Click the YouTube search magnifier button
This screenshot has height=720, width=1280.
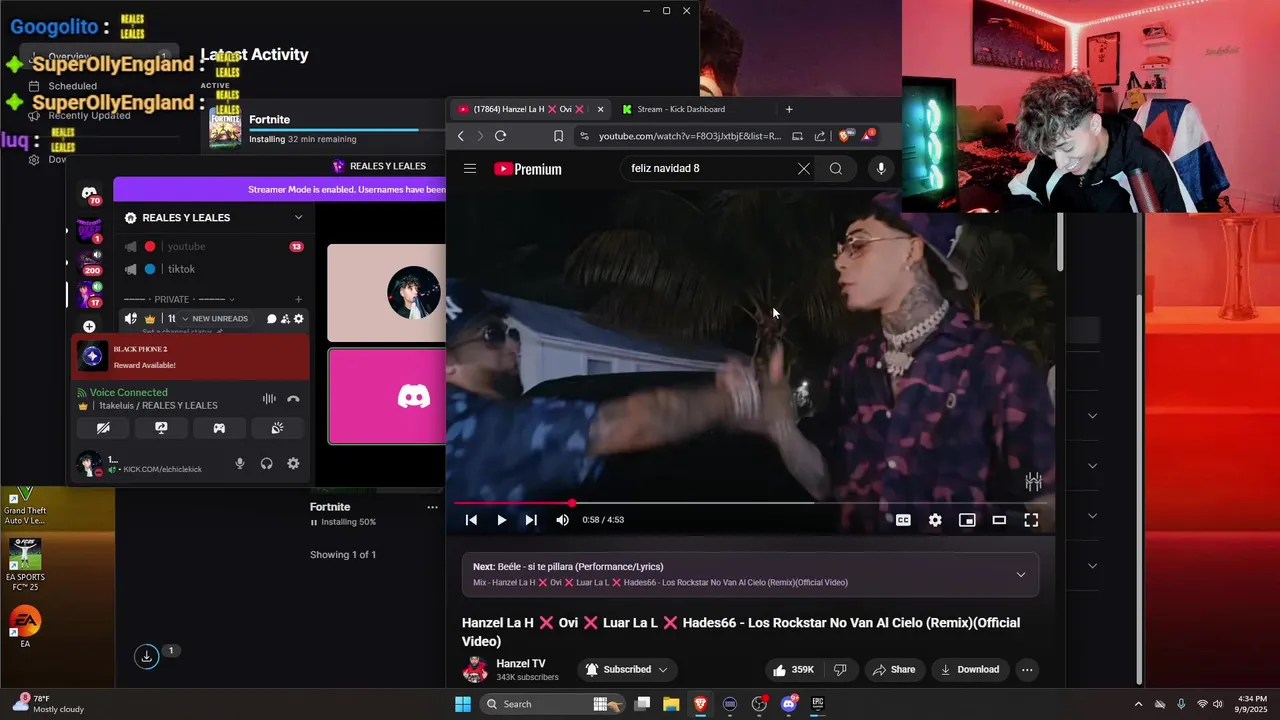coord(836,169)
